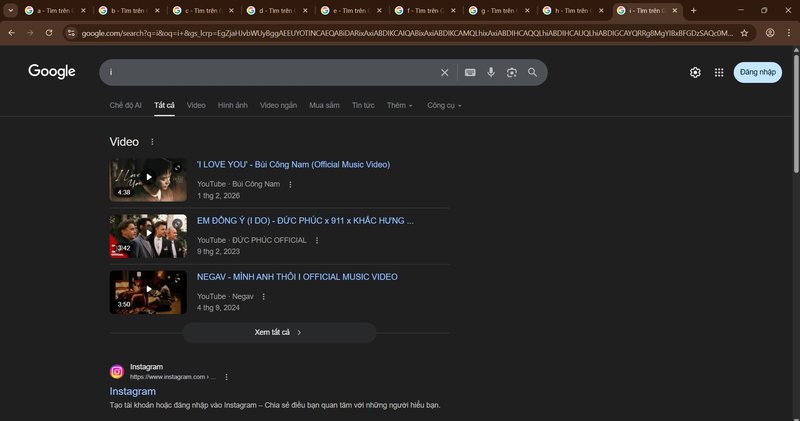Clear the search box with the X icon
Screen dimensions: 800x421
444,72
